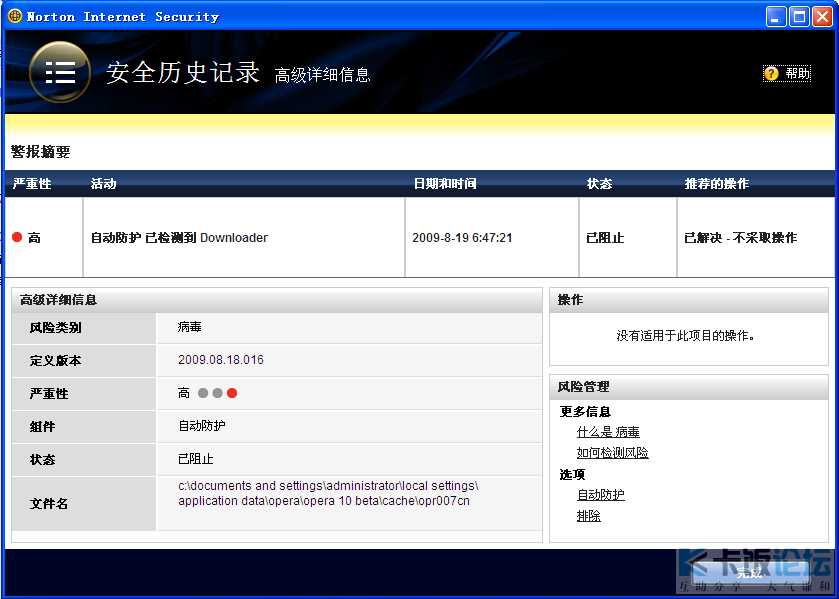Click the 没有适用于此项目的操作 message
Viewport: 839px width, 599px height.
click(x=685, y=336)
